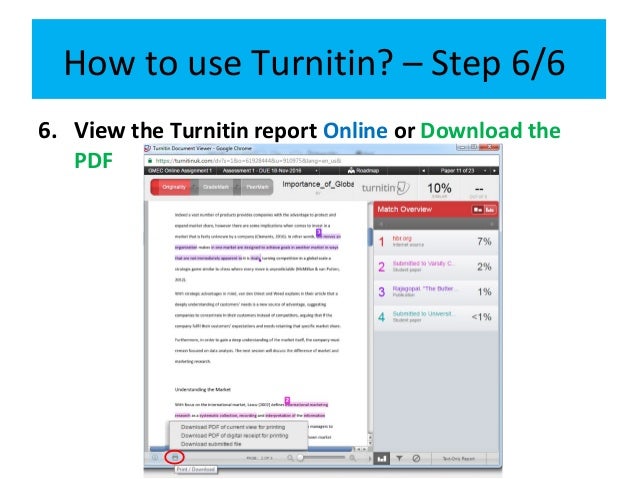Image resolution: width=638 pixels, height=479 pixels.
Task: Open the Print / Download icon
Action: (x=175, y=458)
